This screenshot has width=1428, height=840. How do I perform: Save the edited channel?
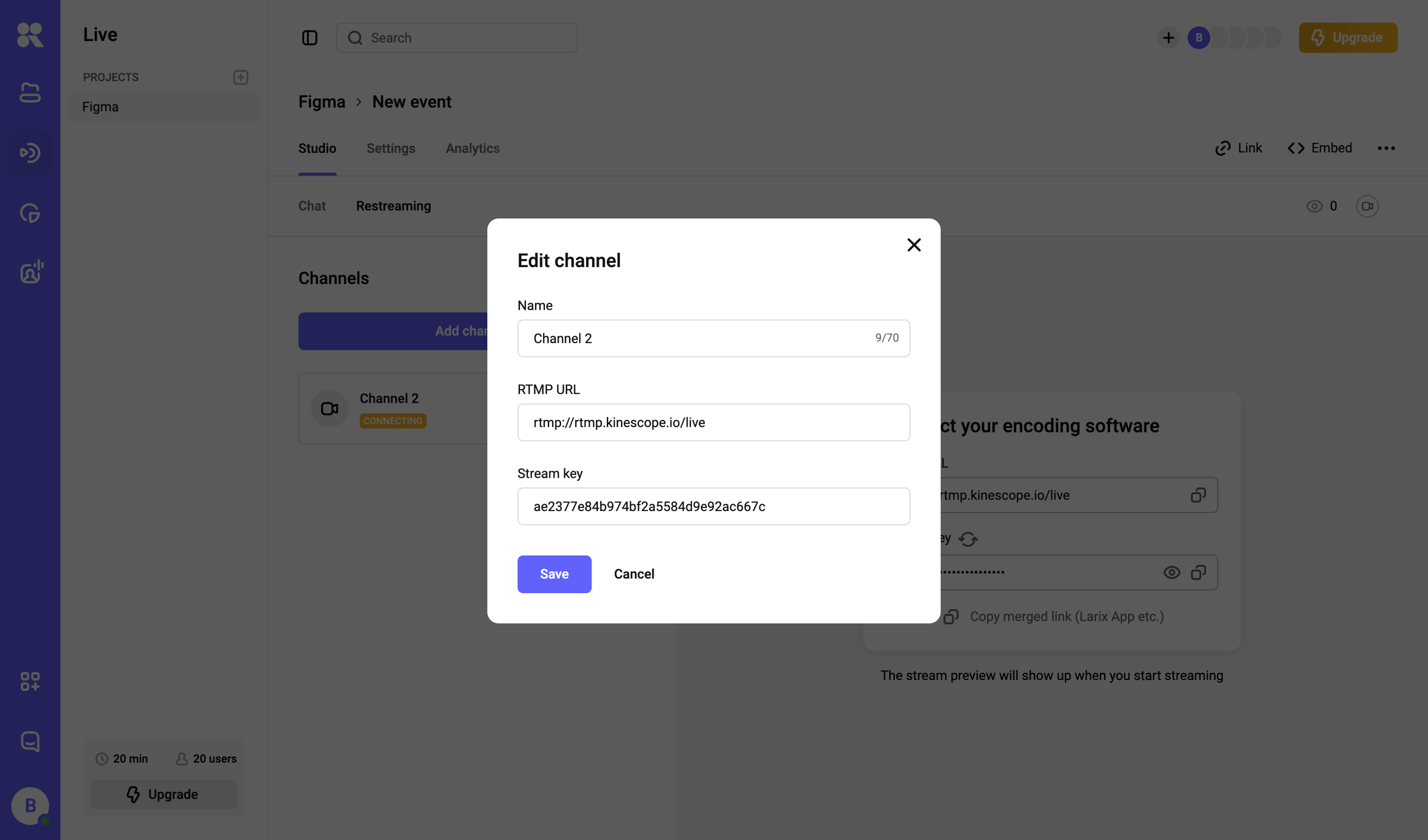(x=554, y=574)
